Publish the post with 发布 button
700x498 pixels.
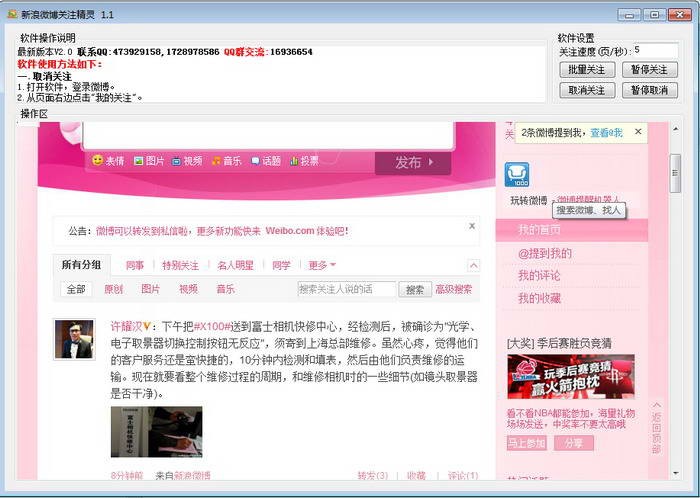pos(413,162)
